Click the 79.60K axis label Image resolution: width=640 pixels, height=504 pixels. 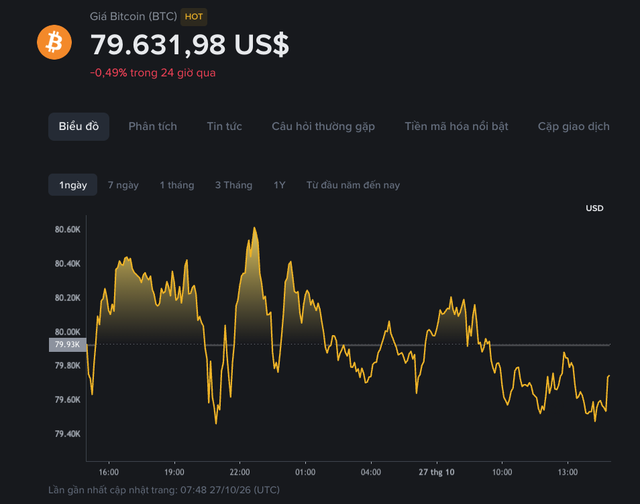point(68,400)
